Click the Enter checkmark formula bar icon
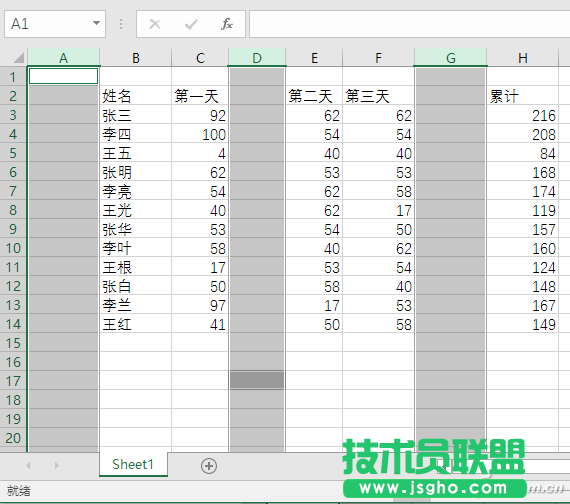 coord(191,24)
